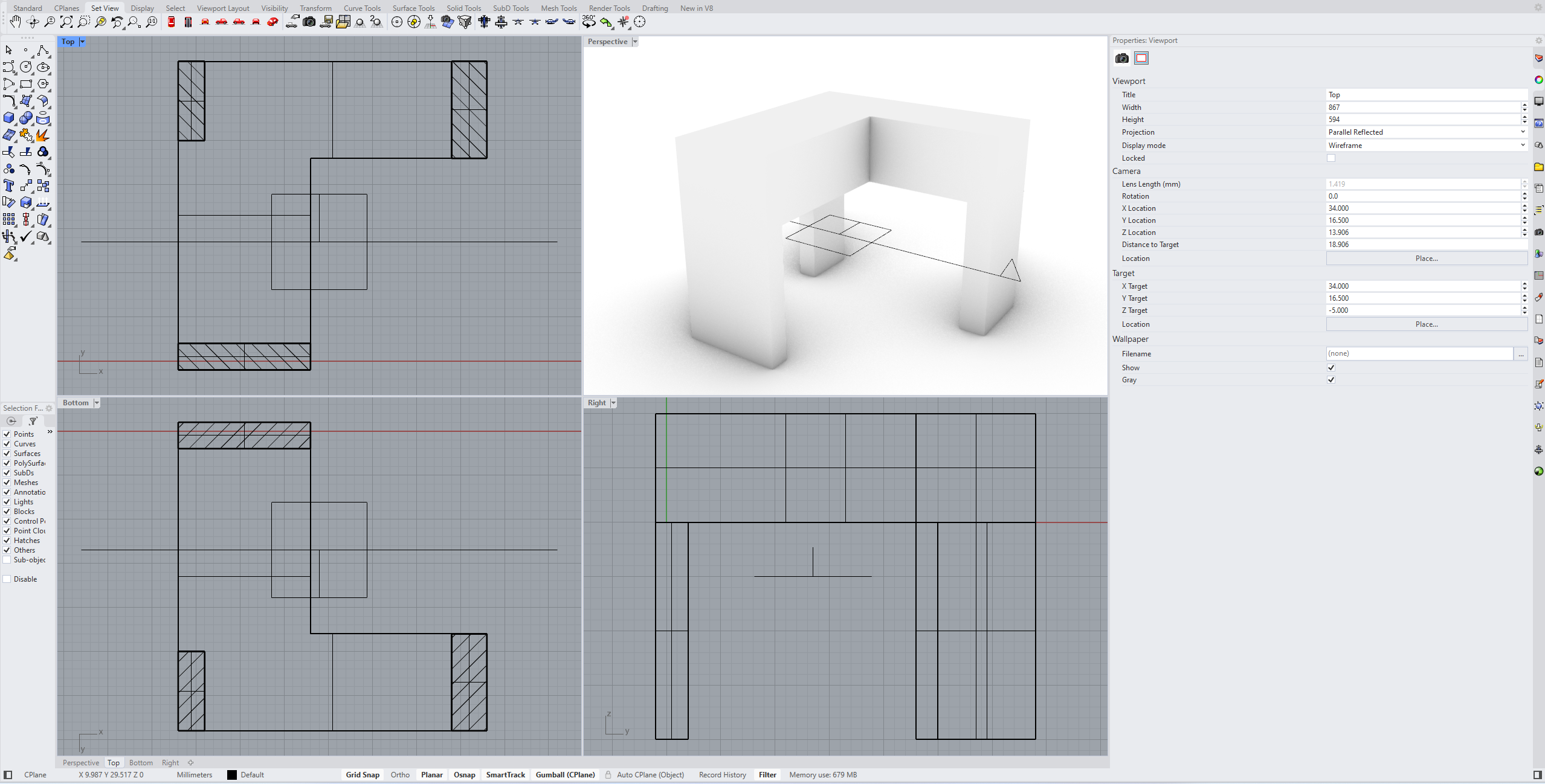Open the camera capture viewport icon
Screen dimensions: 1545x784
coord(309,22)
